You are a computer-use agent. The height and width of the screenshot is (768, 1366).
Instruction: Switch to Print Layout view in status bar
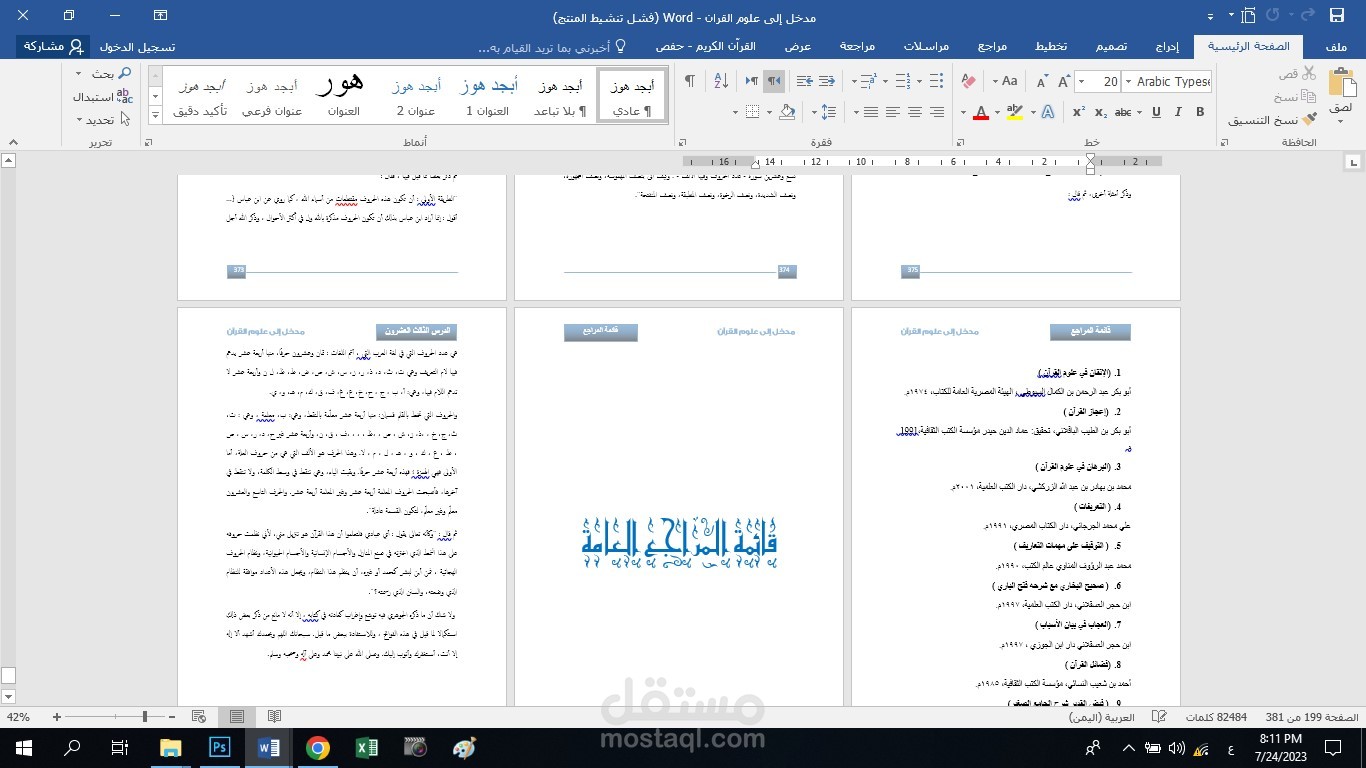point(237,717)
